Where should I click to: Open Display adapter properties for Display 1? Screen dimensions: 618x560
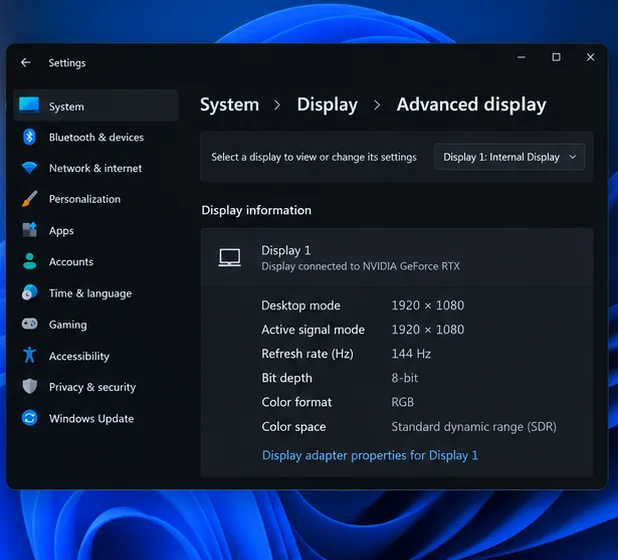[370, 455]
